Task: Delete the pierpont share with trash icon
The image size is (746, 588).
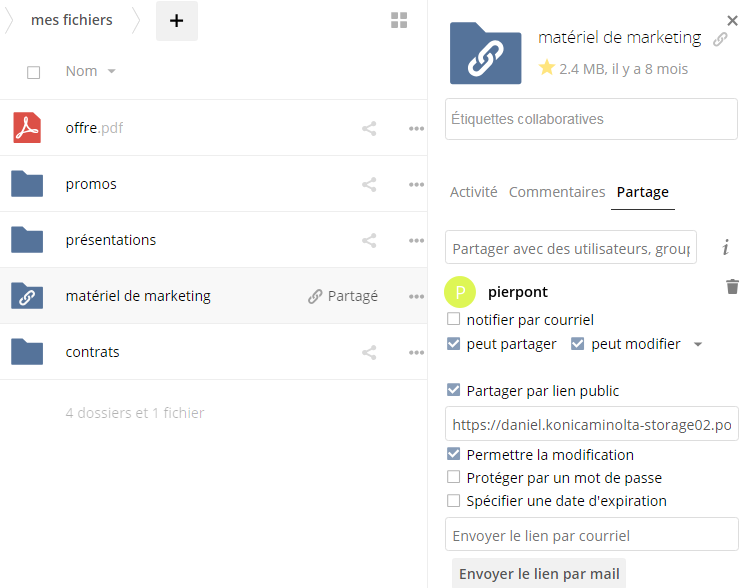Action: click(x=732, y=287)
